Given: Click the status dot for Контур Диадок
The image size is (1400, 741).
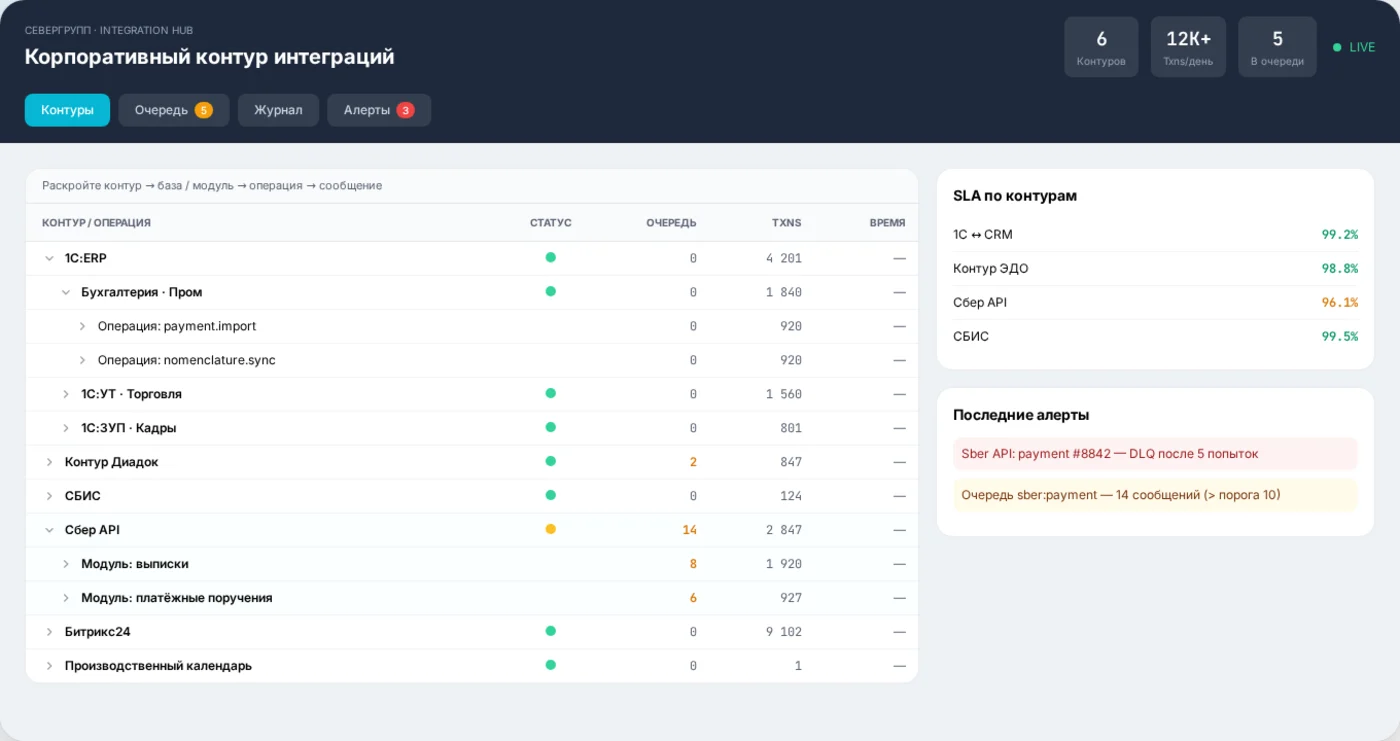Looking at the screenshot, I should pyautogui.click(x=550, y=461).
